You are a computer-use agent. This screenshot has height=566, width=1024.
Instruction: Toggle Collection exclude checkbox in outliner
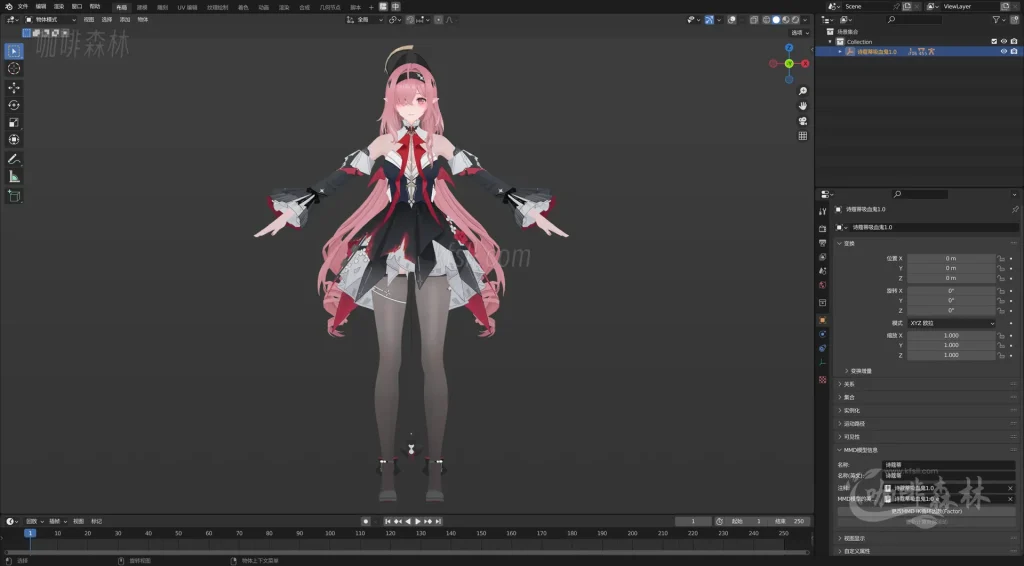pyautogui.click(x=994, y=42)
